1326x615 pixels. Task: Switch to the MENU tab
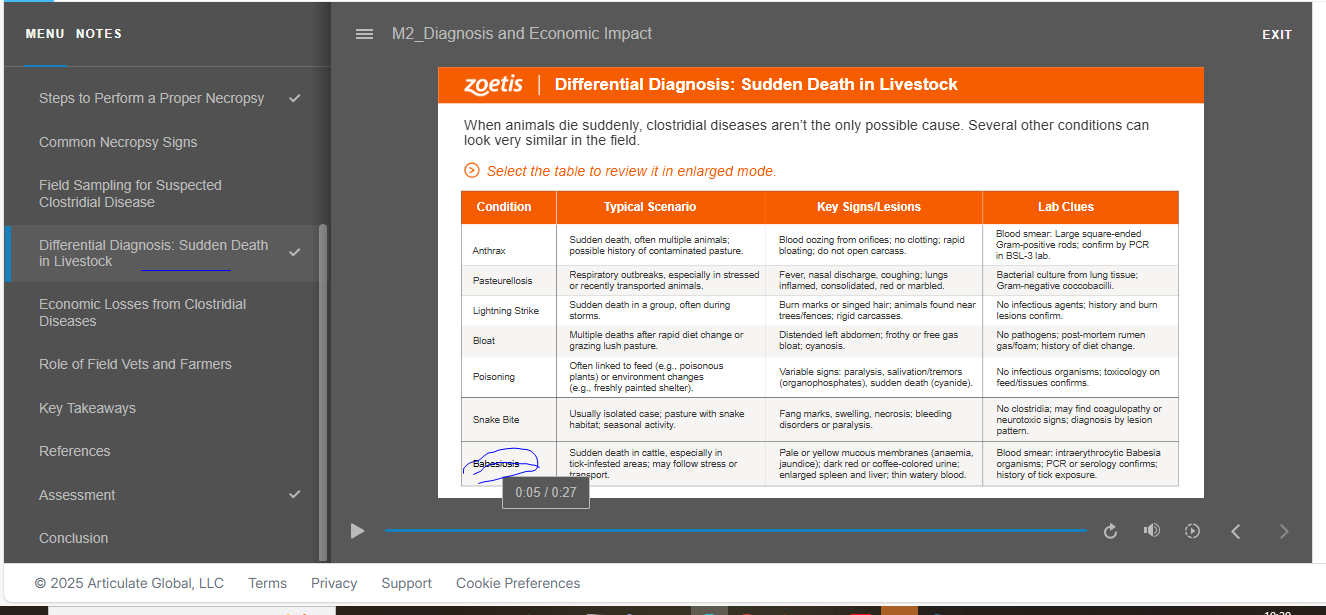pyautogui.click(x=45, y=34)
